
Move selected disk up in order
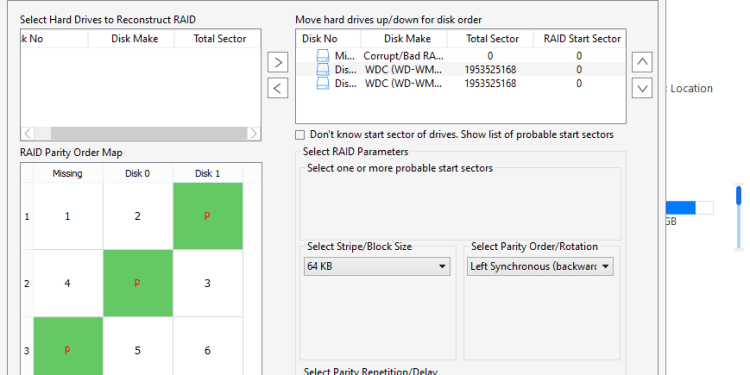tap(642, 62)
